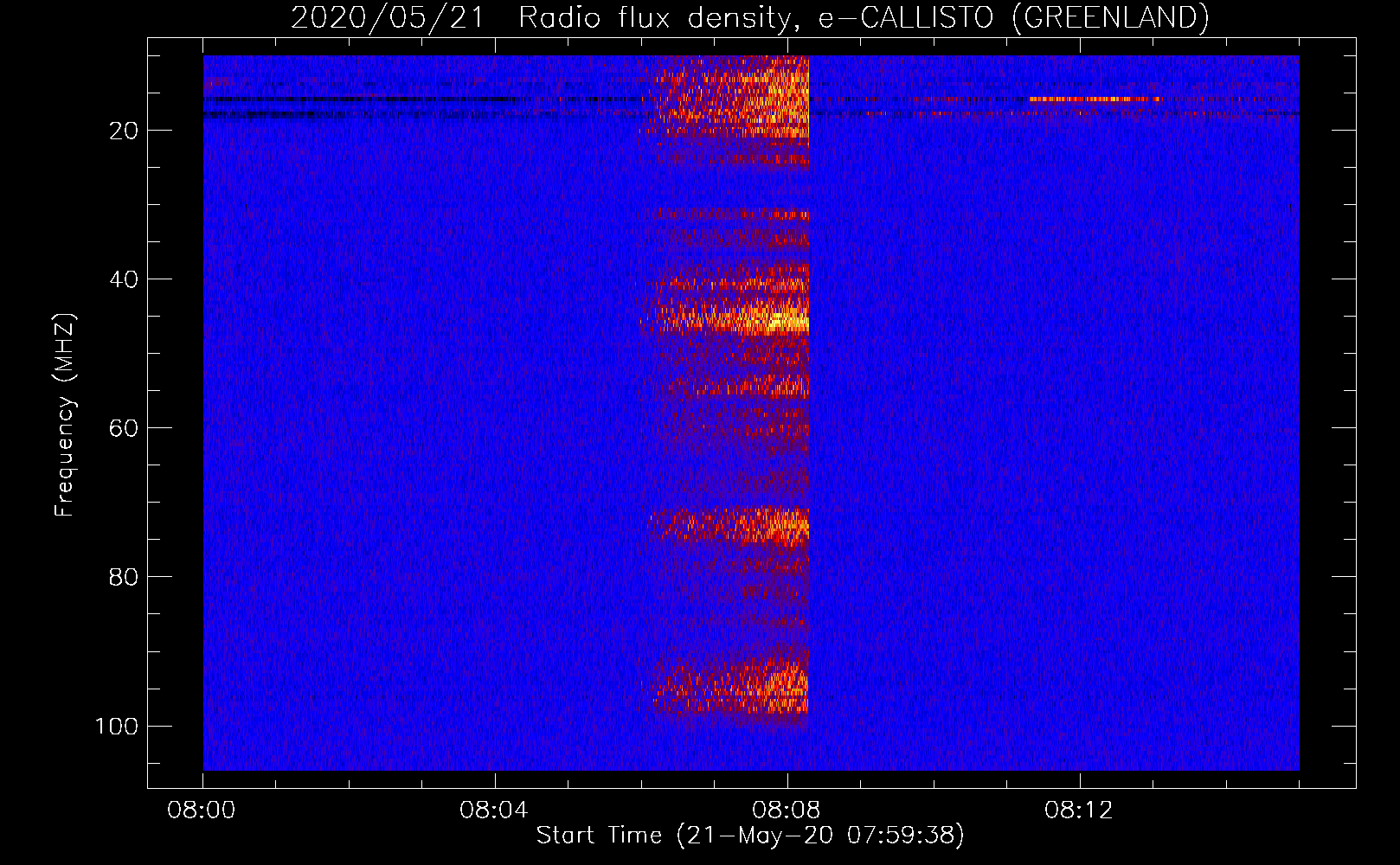Click the Start Time axis caption

pos(749,836)
